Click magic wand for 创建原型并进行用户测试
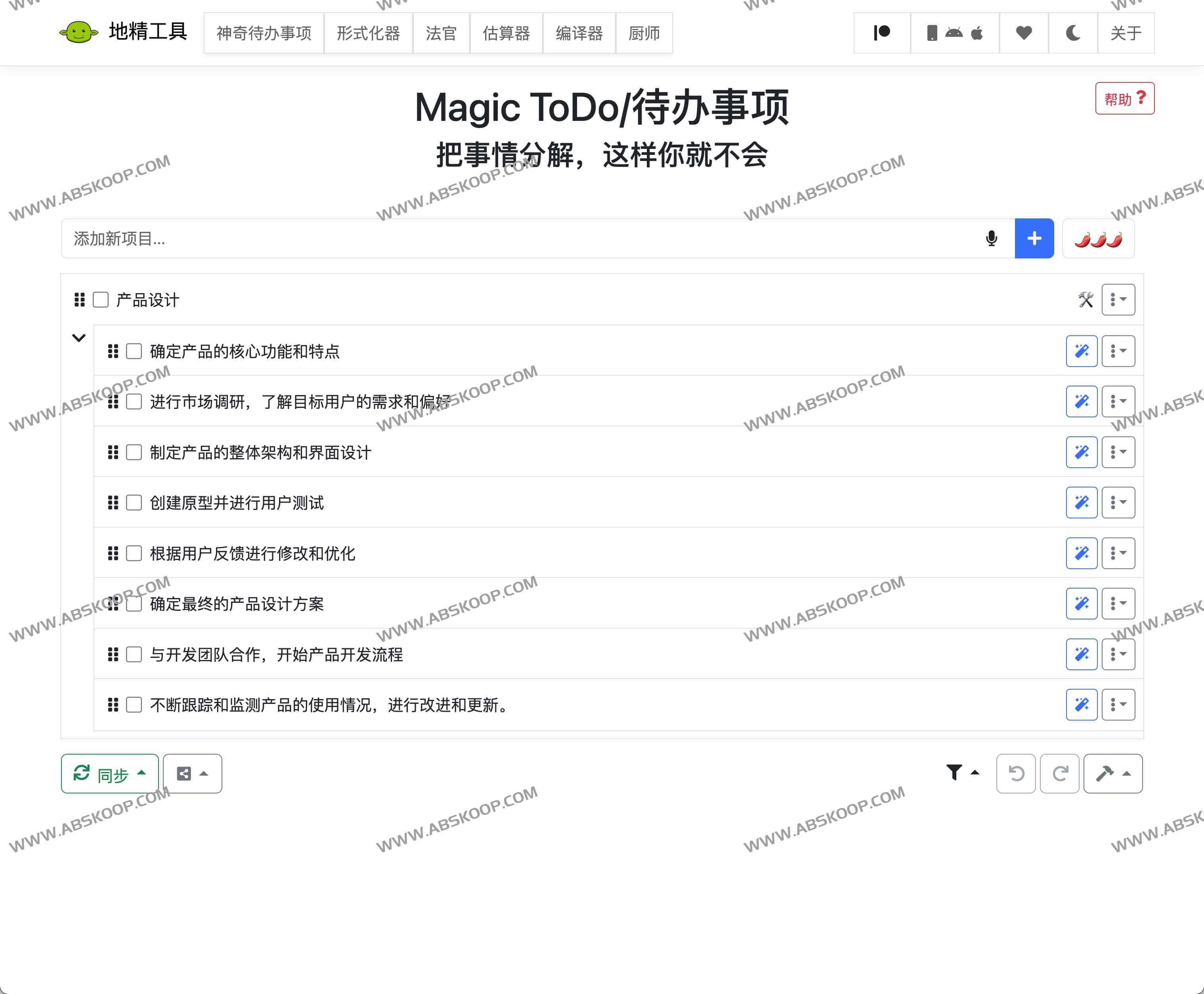Image resolution: width=1204 pixels, height=994 pixels. coord(1082,503)
